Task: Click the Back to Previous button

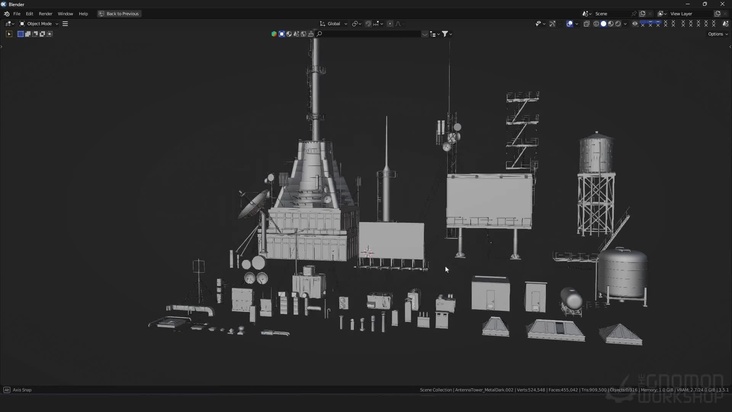Action: [x=119, y=14]
